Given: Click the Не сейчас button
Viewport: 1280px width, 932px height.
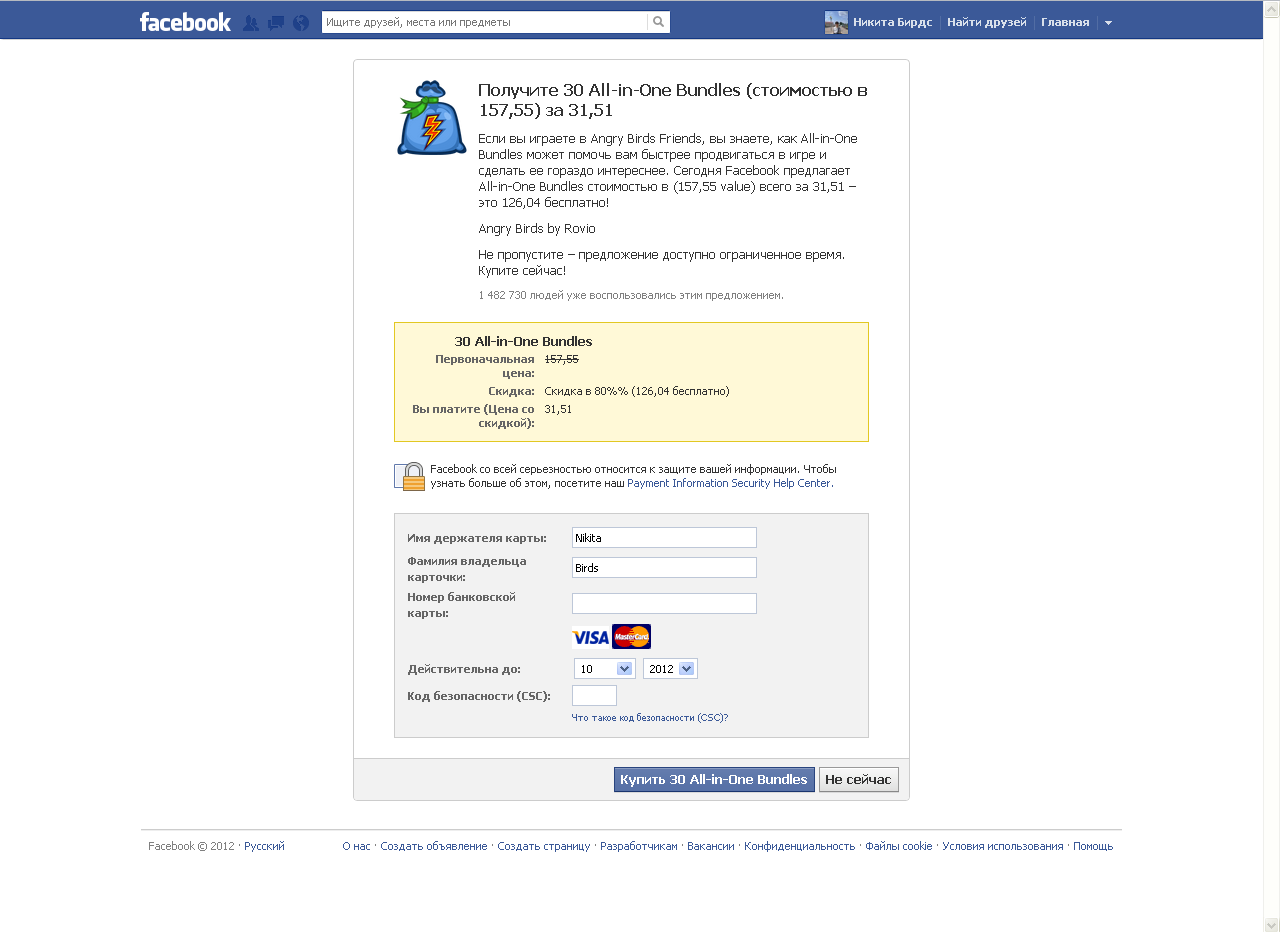Looking at the screenshot, I should click(x=858, y=780).
